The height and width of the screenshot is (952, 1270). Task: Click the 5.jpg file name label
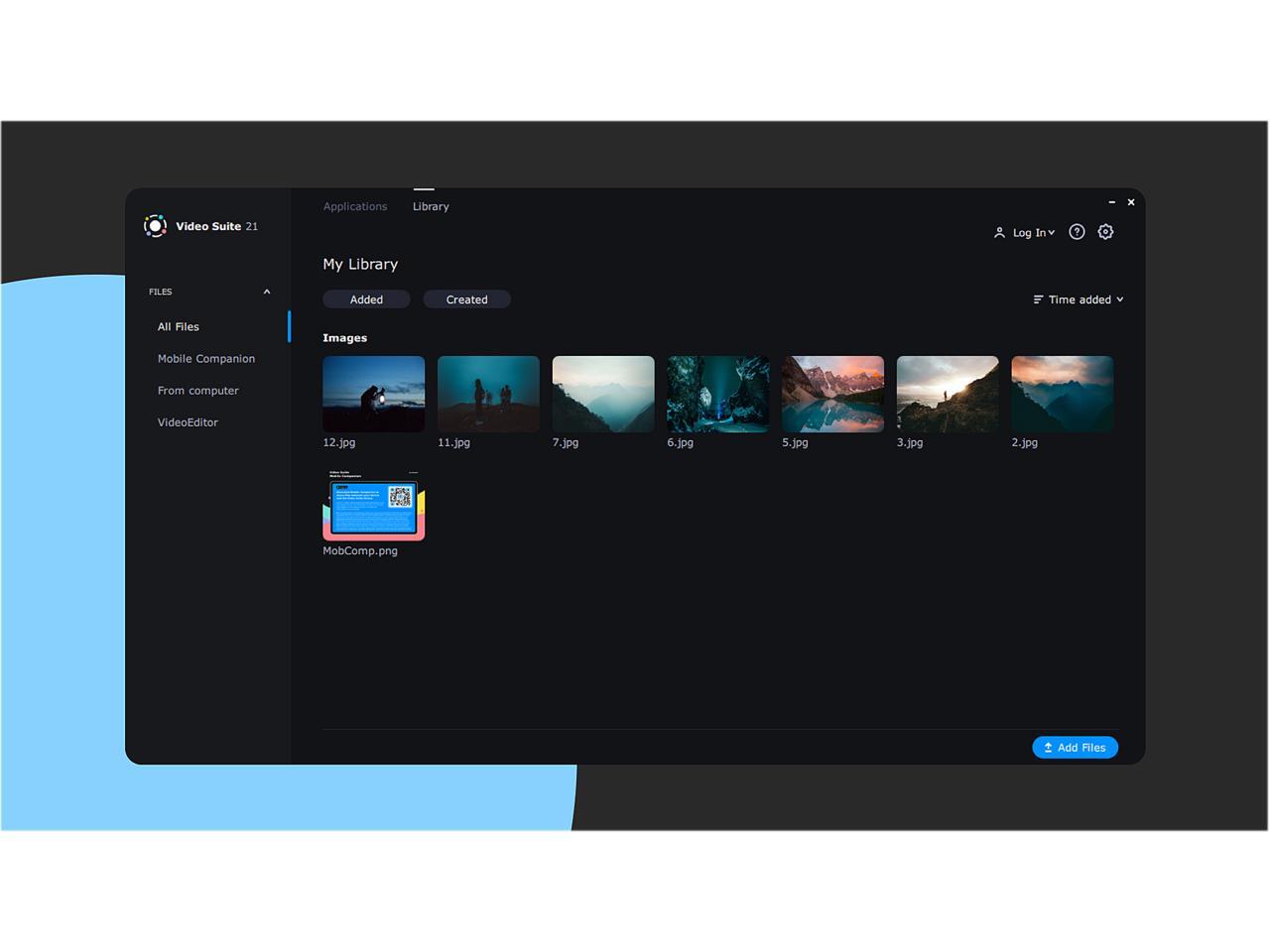[795, 443]
